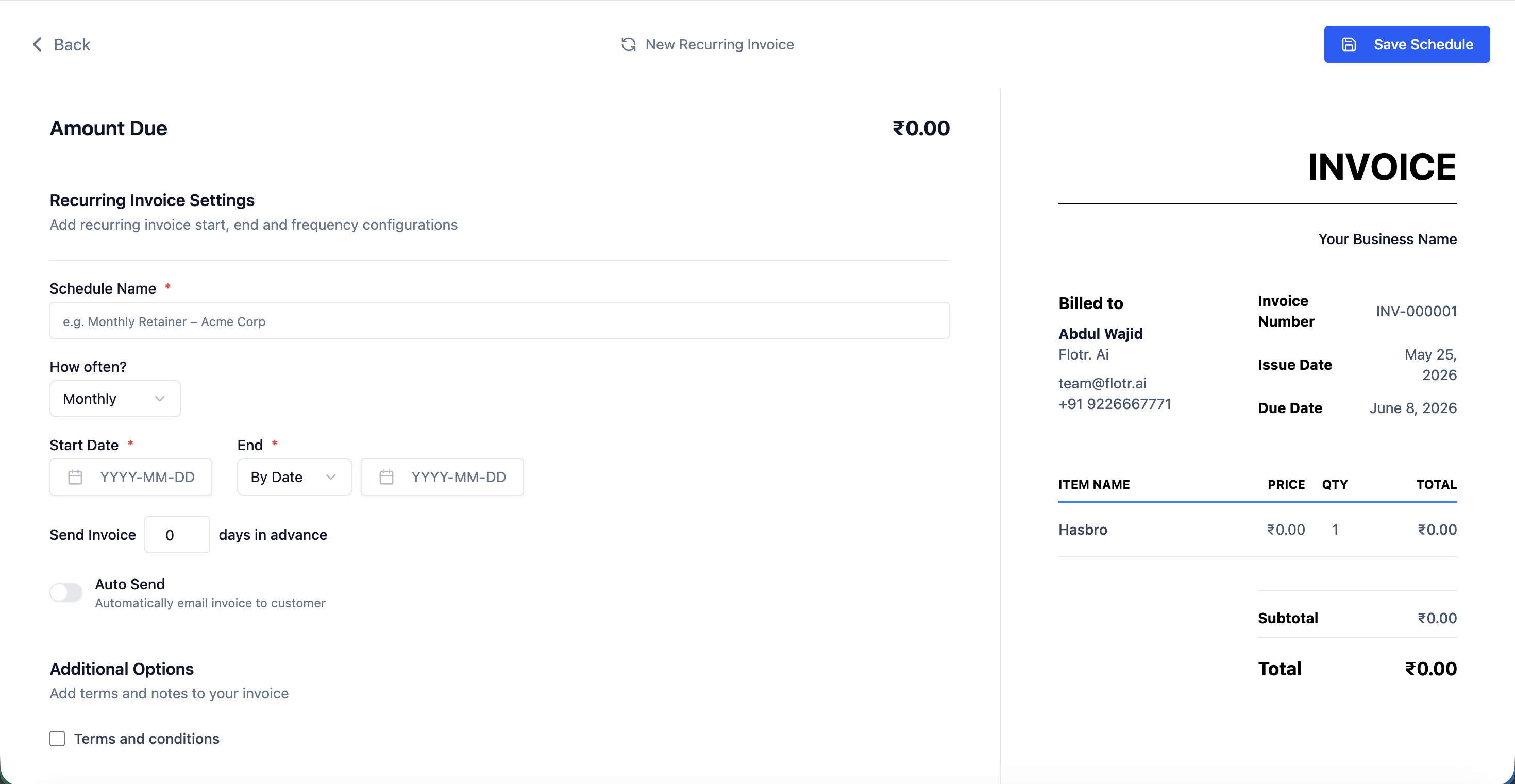Click the End date calendar icon
1515x784 pixels.
point(386,476)
